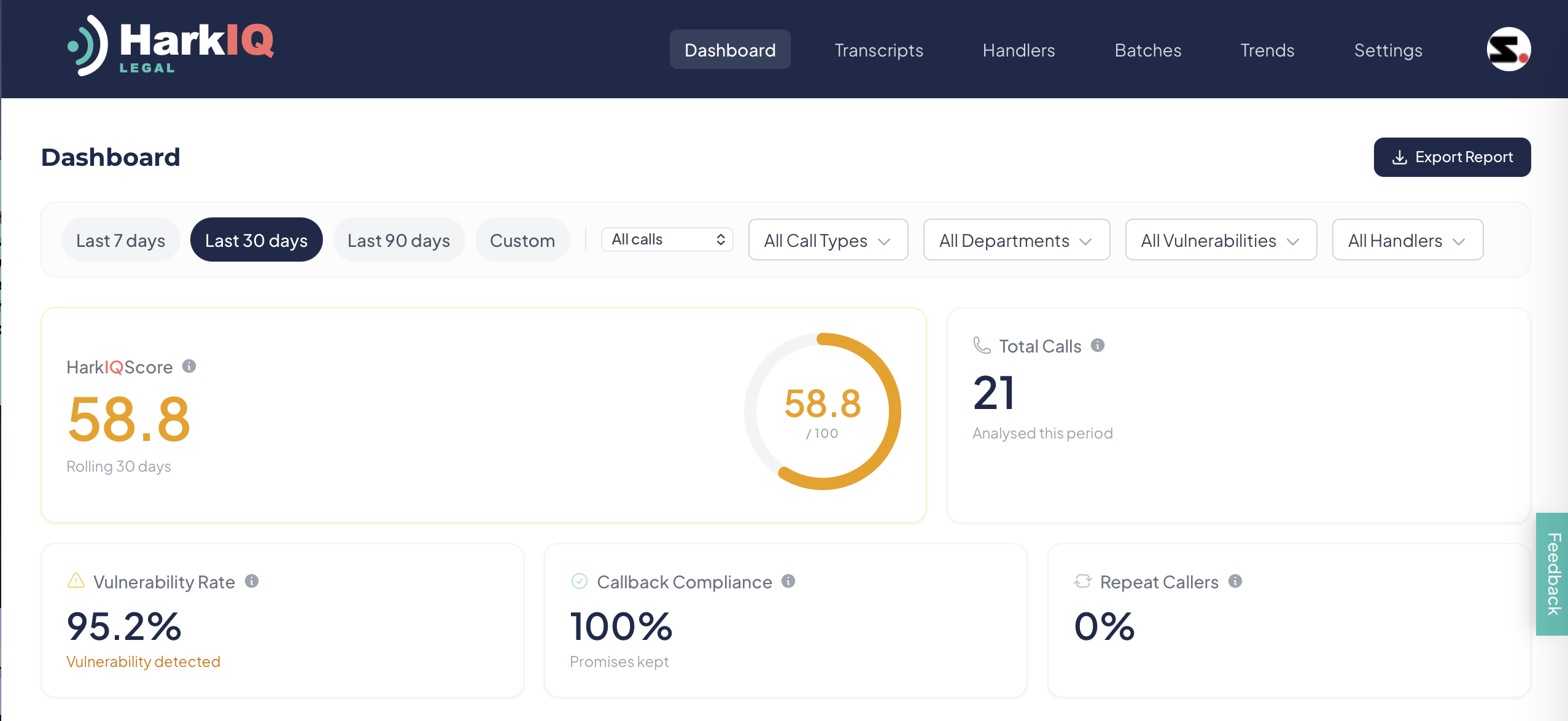The width and height of the screenshot is (1568, 721).
Task: Expand the All Departments filter
Action: coord(1015,240)
